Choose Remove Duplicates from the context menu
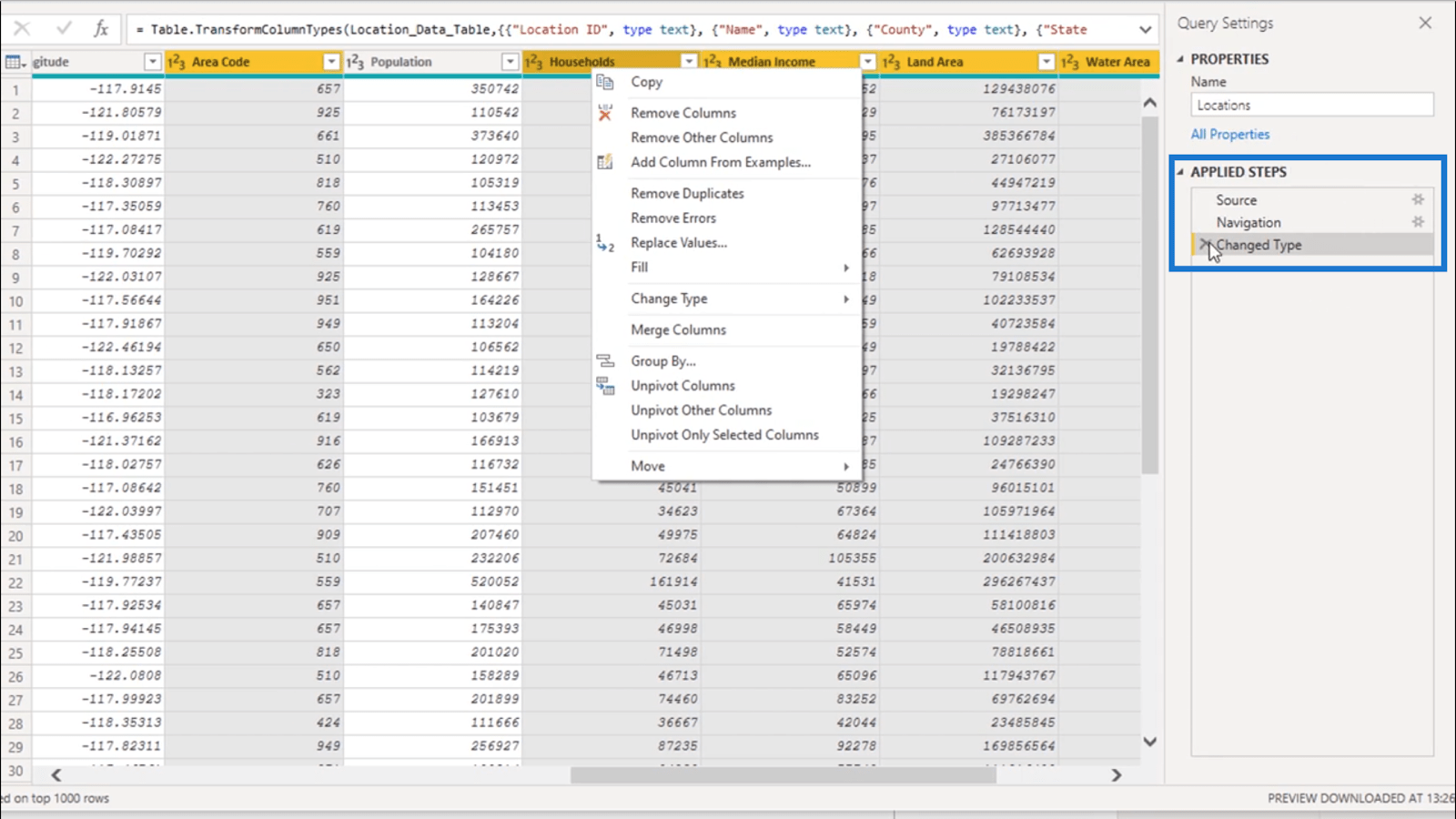This screenshot has height=819, width=1456. click(687, 193)
